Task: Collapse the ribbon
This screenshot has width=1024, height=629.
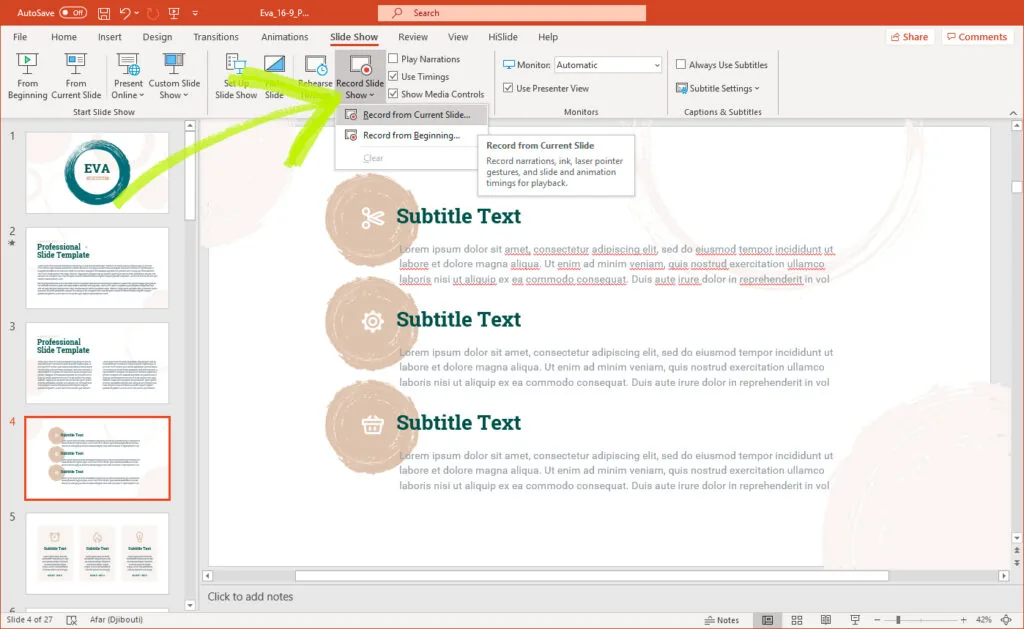Action: pos(1013,113)
